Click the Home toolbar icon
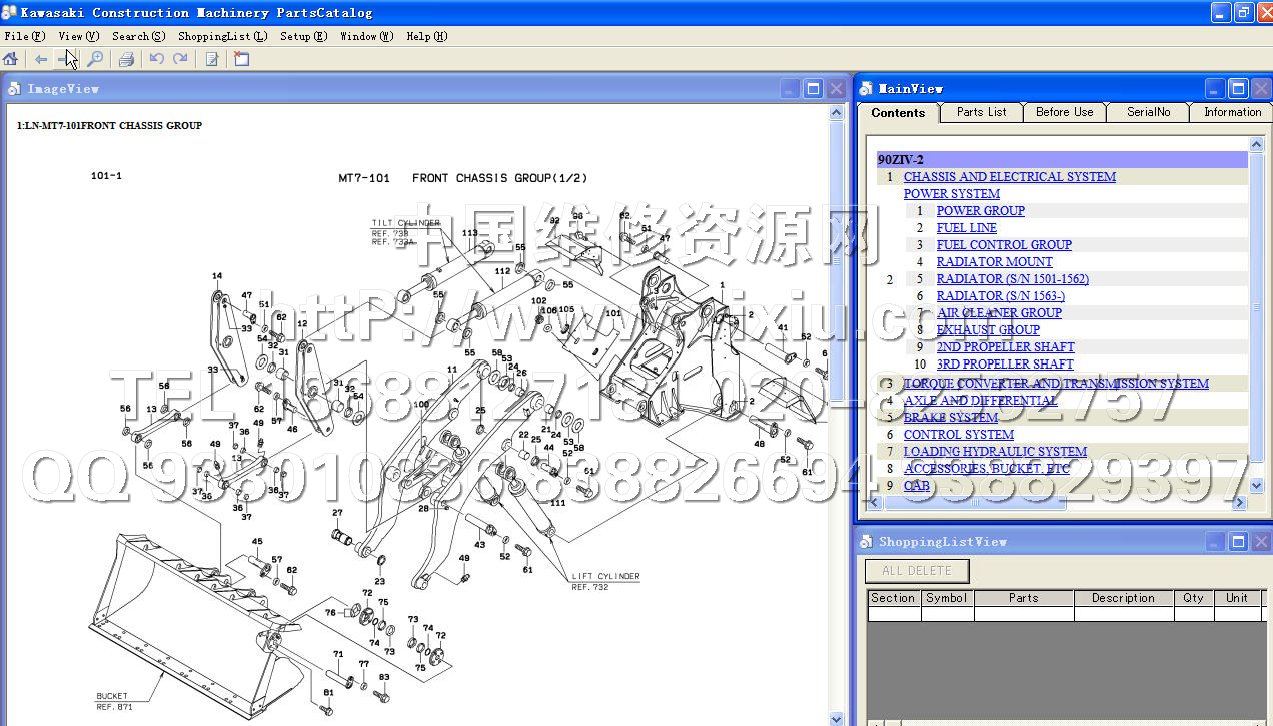Viewport: 1273px width, 726px height. point(11,59)
